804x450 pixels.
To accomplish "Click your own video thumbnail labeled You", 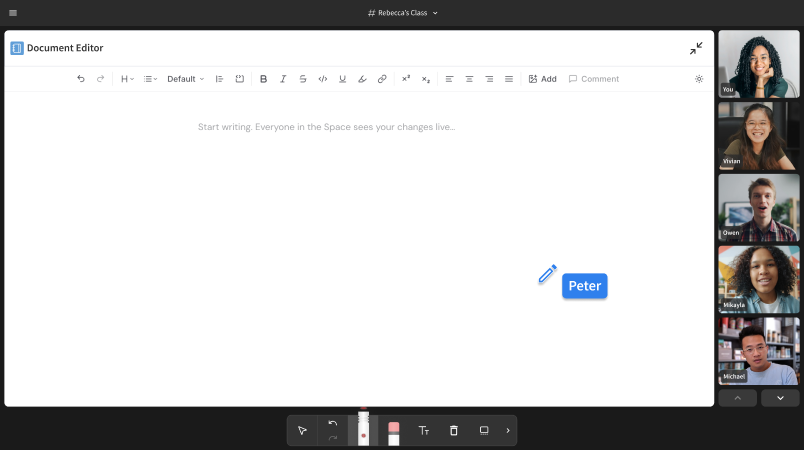I will pyautogui.click(x=759, y=64).
